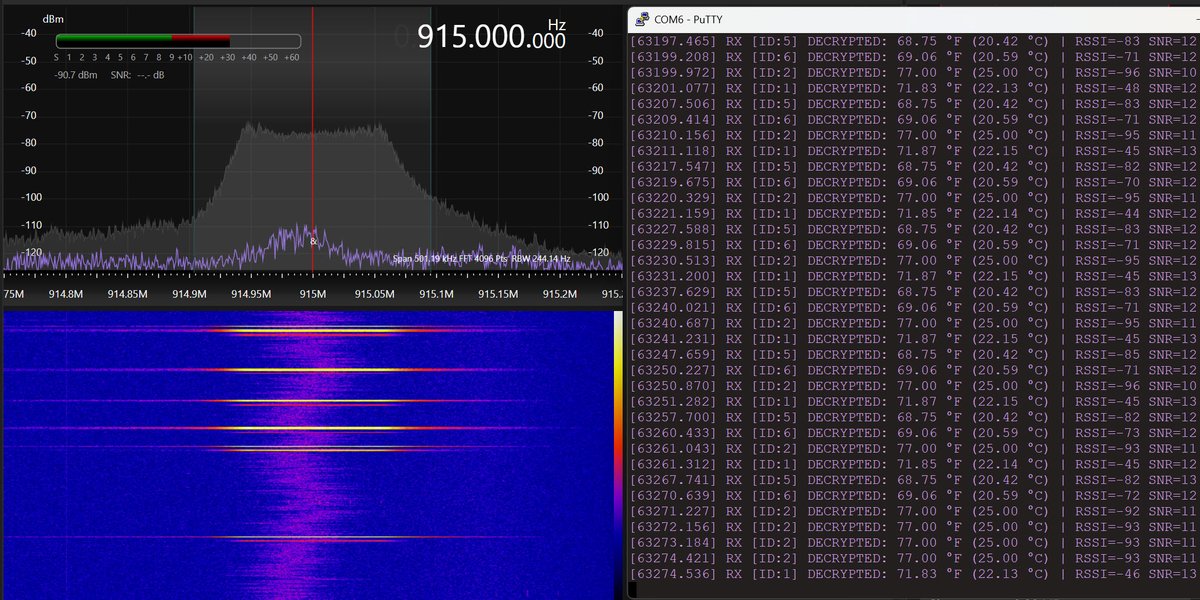1200x600 pixels.
Task: Click the 914.9M frequency axis label
Action: [x=189, y=294]
